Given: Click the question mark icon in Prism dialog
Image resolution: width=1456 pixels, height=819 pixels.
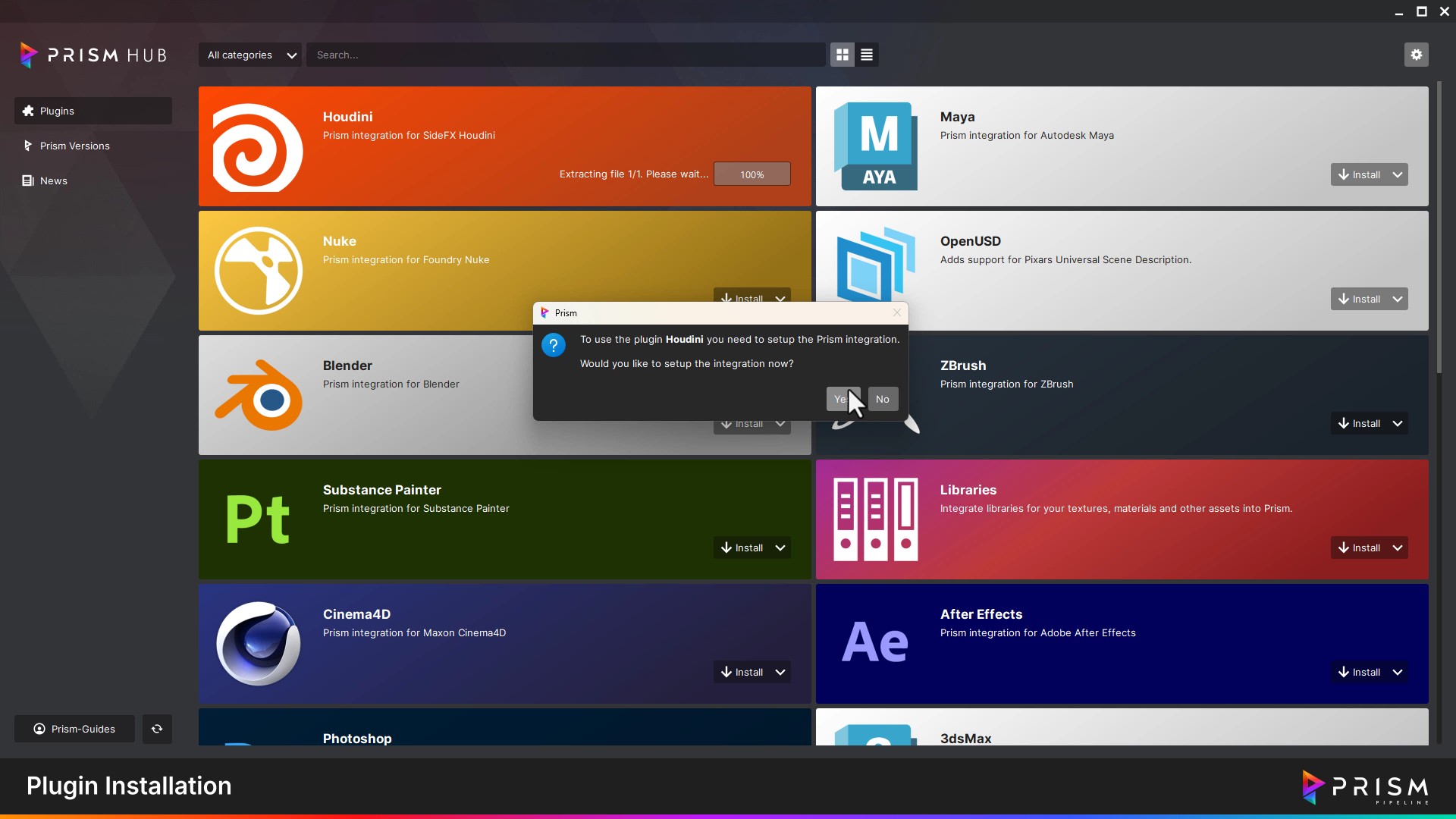Looking at the screenshot, I should [554, 345].
